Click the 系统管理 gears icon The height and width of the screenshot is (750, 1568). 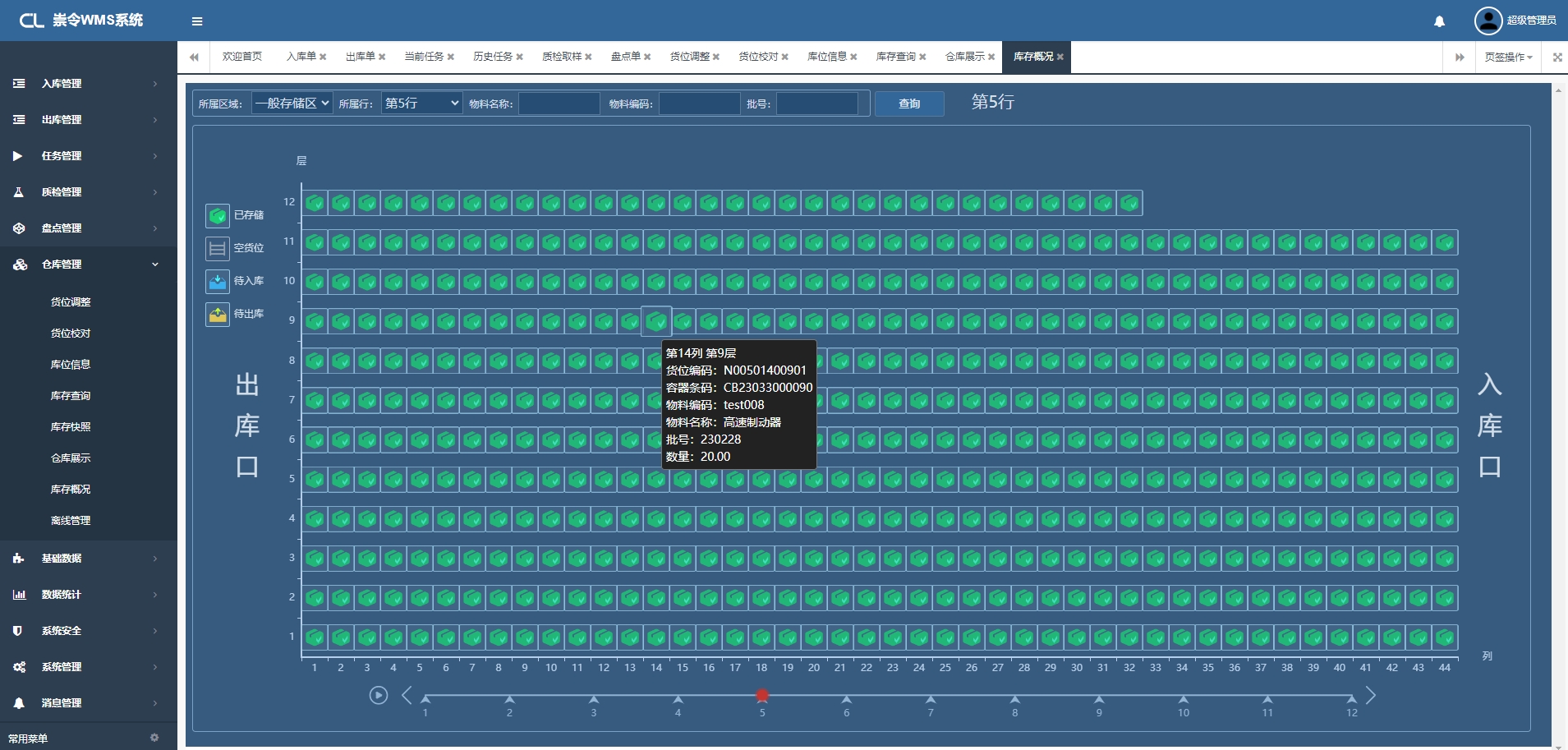click(x=19, y=667)
